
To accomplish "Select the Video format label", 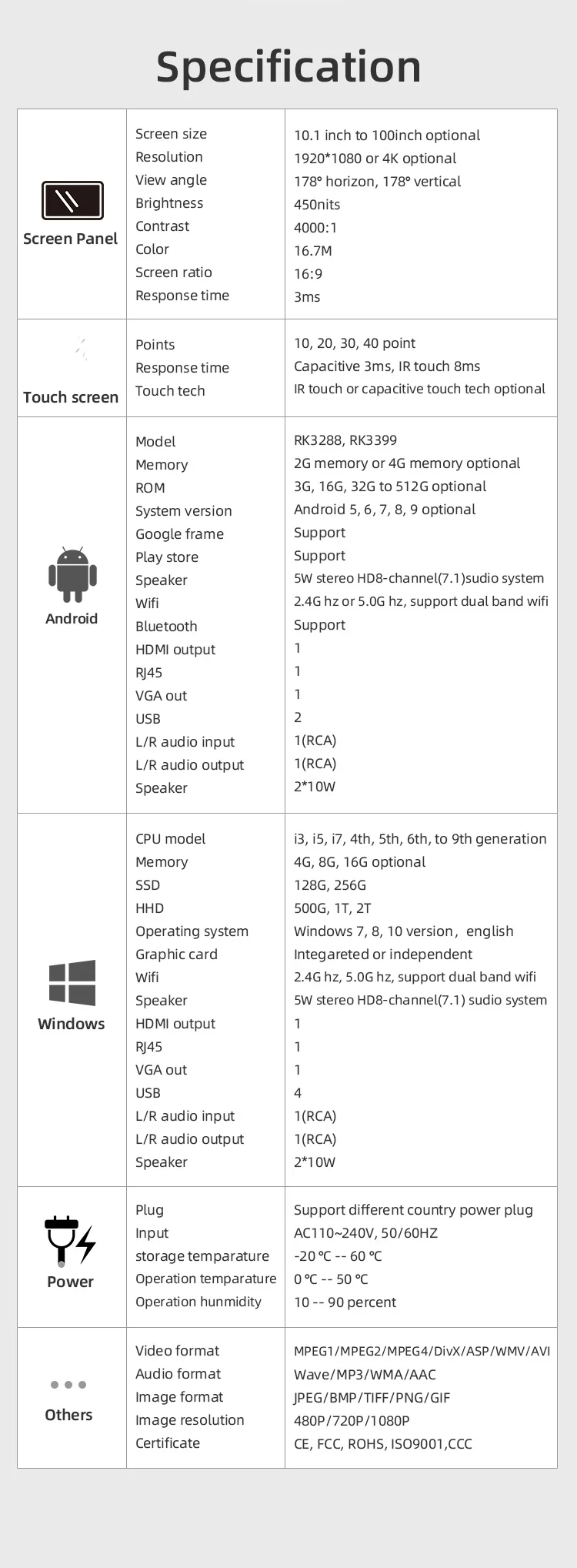I will (177, 1351).
